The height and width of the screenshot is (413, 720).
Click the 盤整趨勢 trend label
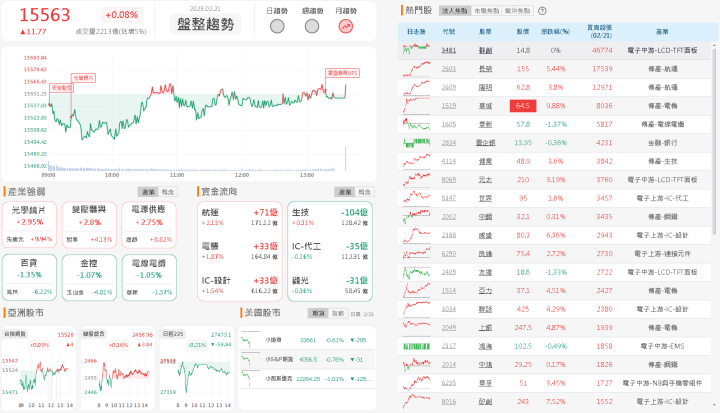point(205,24)
